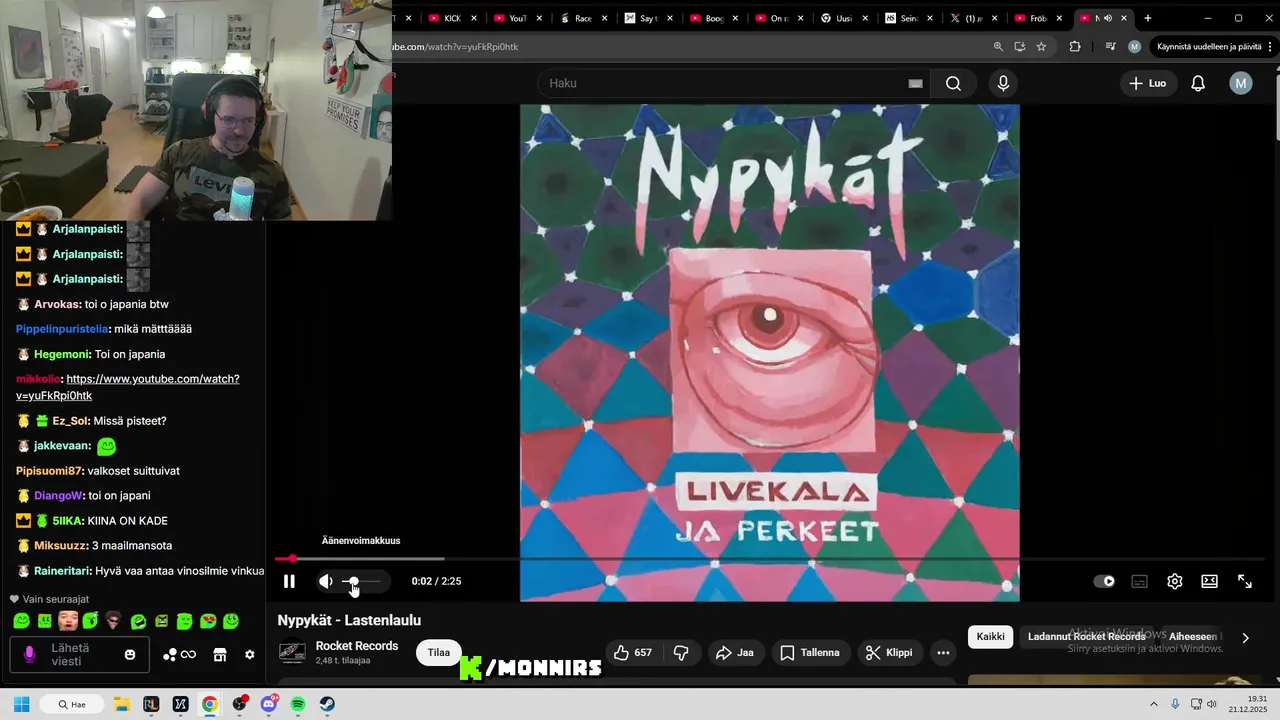Open Spotify from the taskbar
1280x720 pixels.
pos(298,704)
